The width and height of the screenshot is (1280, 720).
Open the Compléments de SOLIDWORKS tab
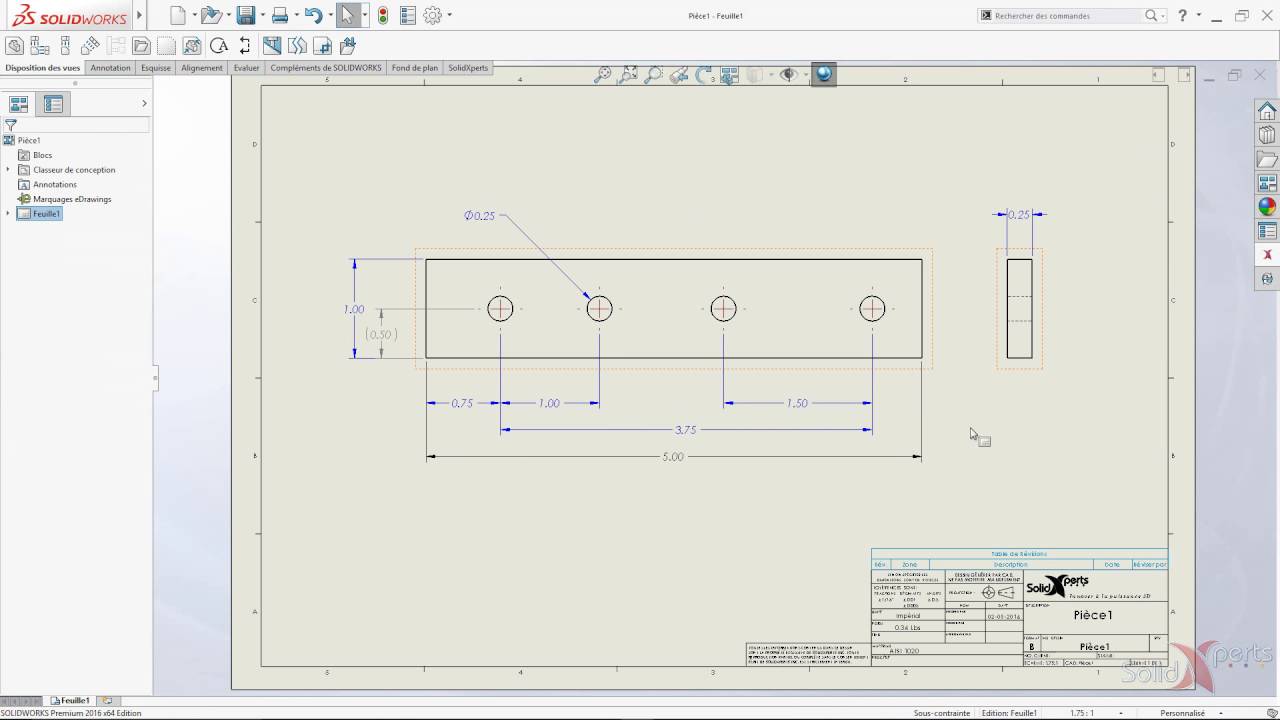pyautogui.click(x=326, y=68)
